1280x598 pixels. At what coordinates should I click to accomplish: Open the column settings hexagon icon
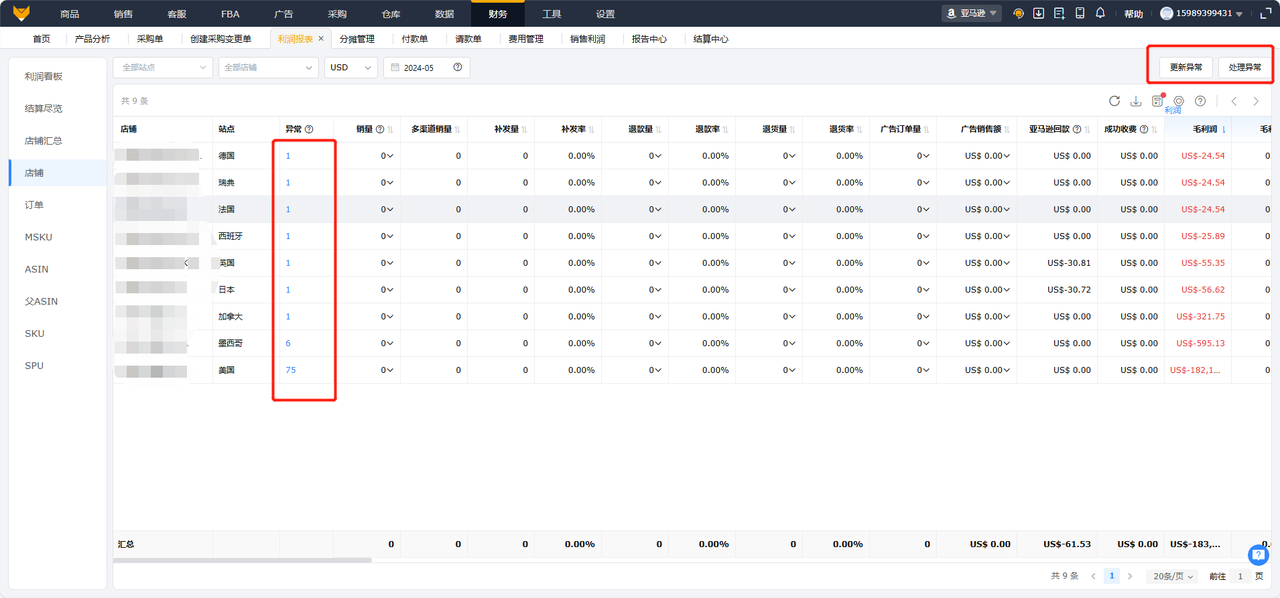(x=1179, y=101)
